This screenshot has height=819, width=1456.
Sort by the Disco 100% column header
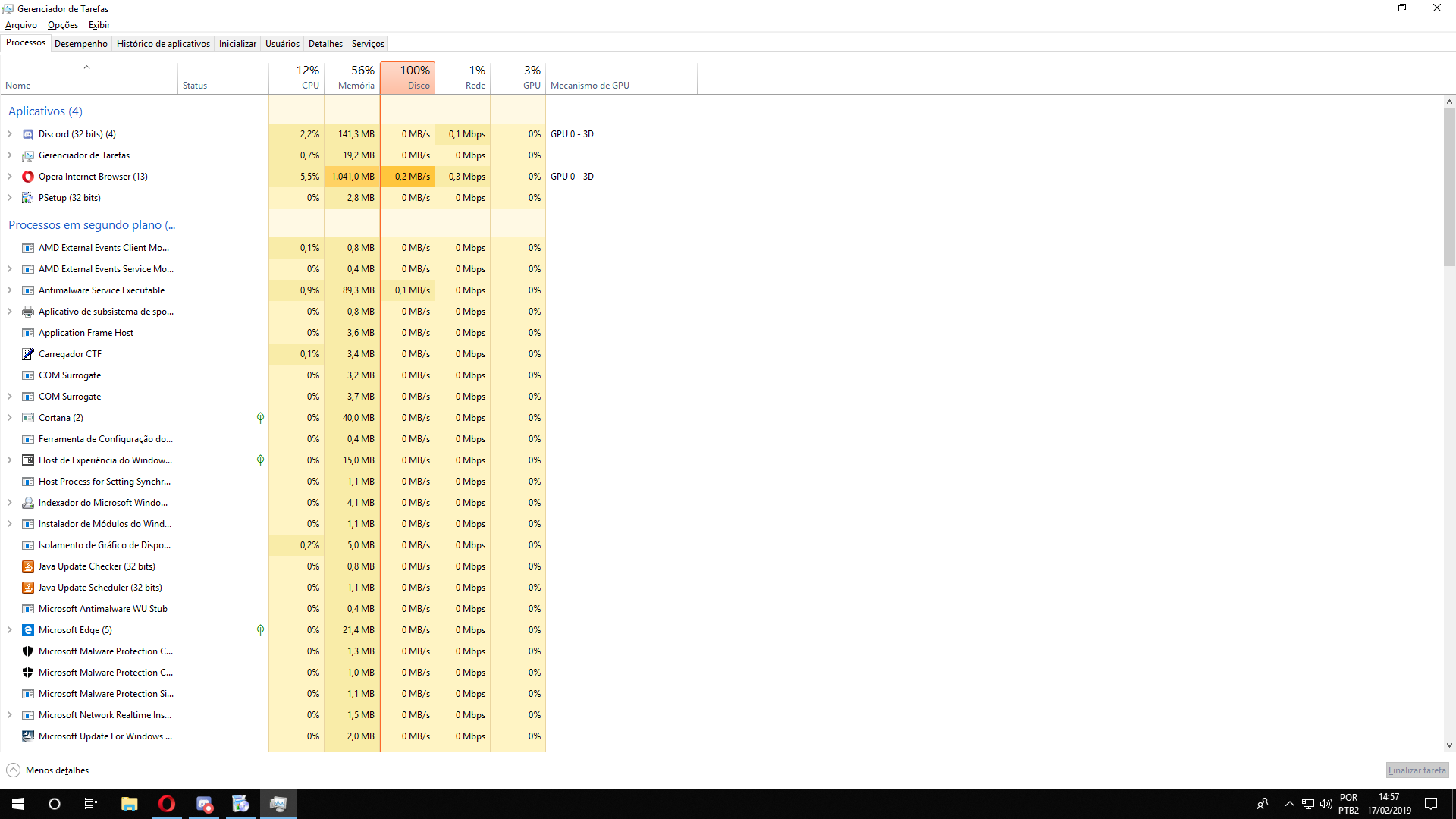407,77
